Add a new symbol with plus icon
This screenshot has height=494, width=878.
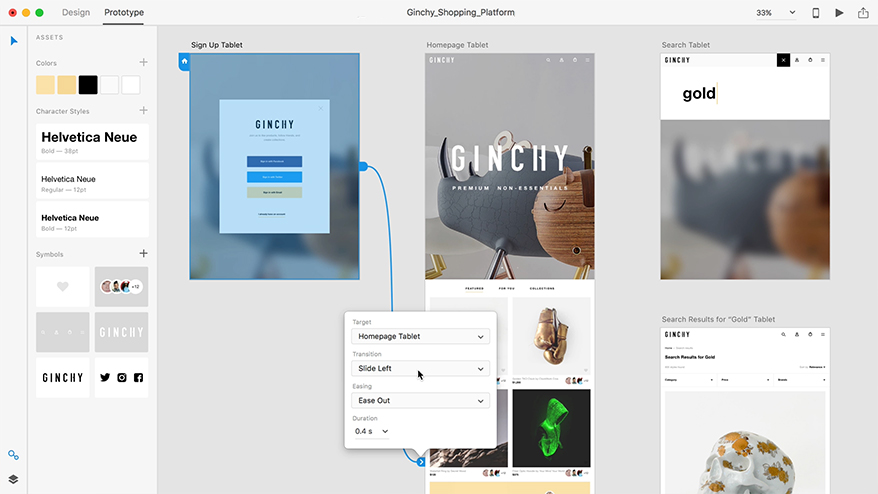click(143, 254)
